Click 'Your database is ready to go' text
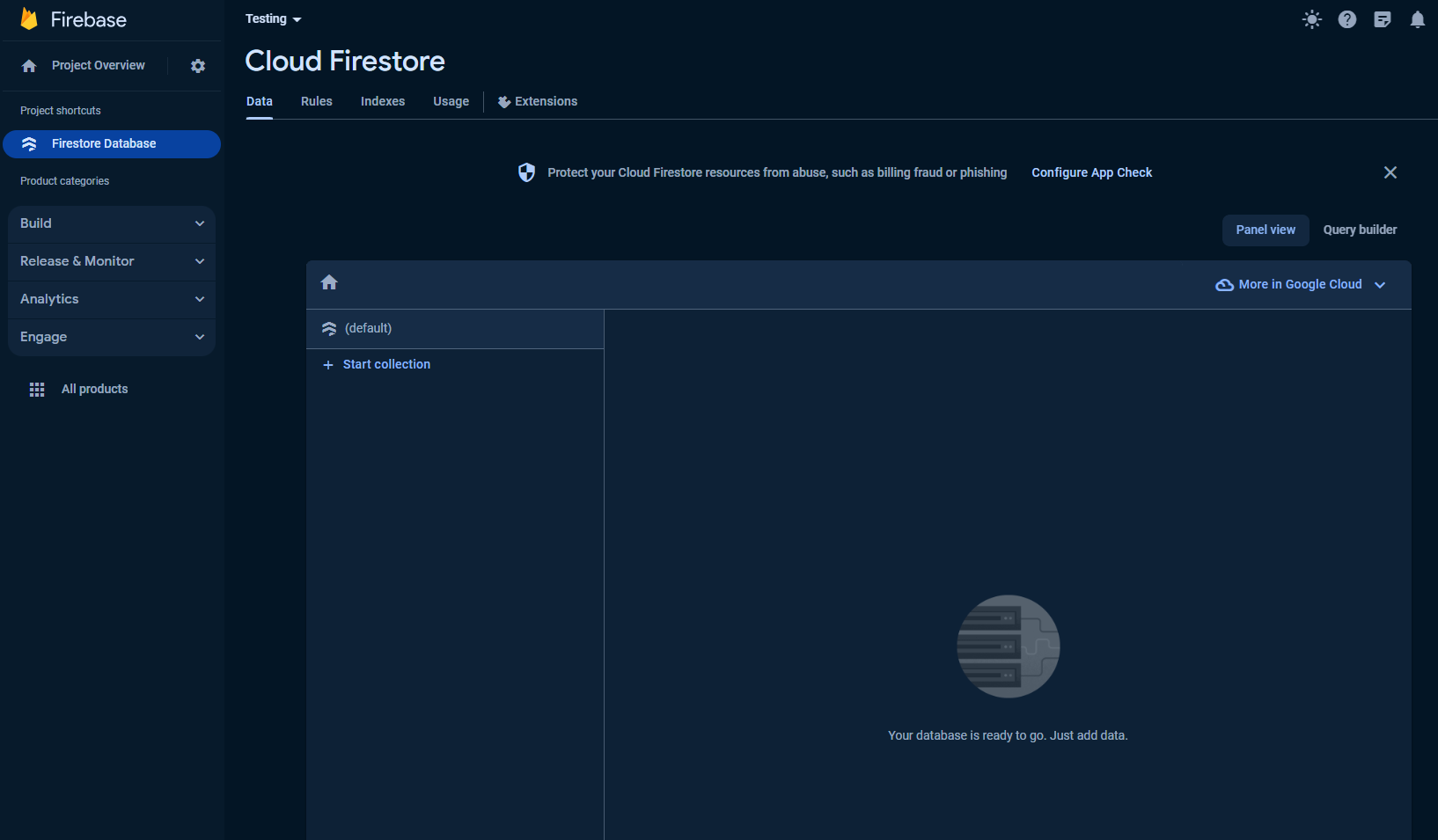 pyautogui.click(x=1008, y=735)
